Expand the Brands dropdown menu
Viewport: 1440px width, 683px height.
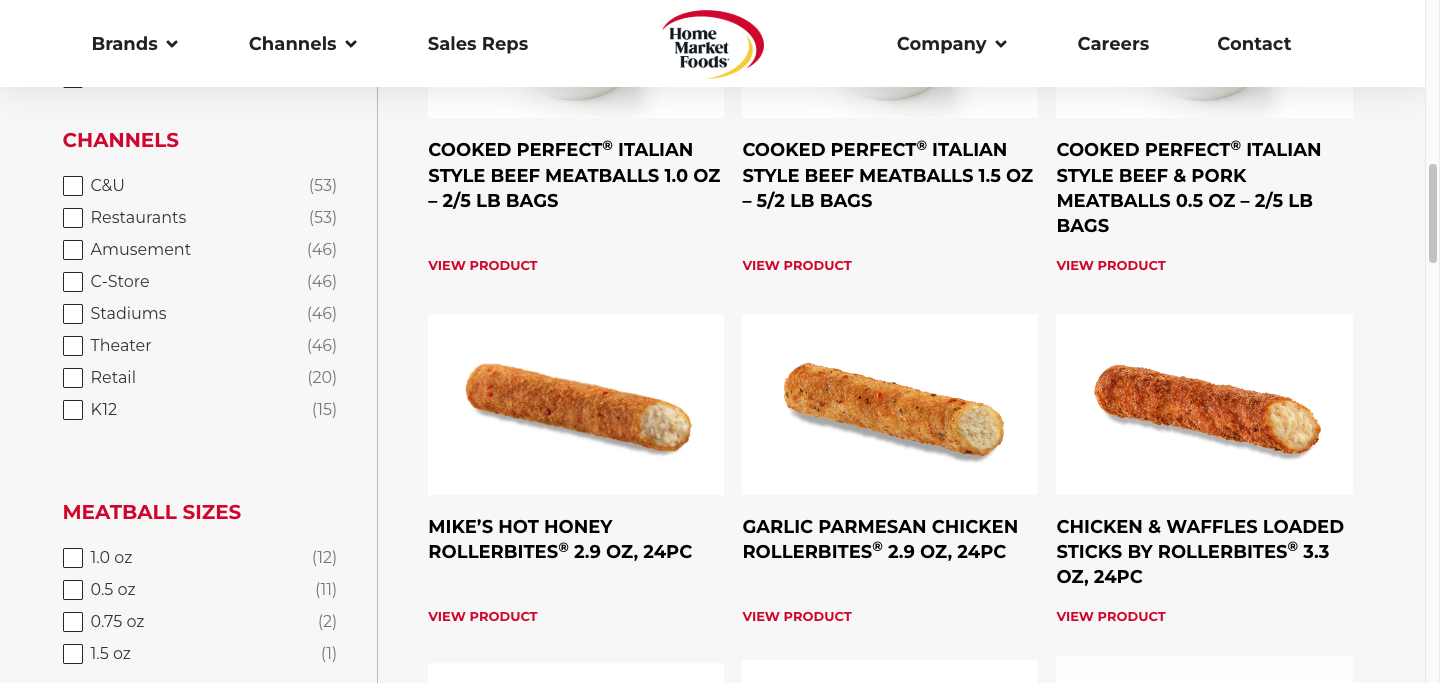pyautogui.click(x=134, y=44)
